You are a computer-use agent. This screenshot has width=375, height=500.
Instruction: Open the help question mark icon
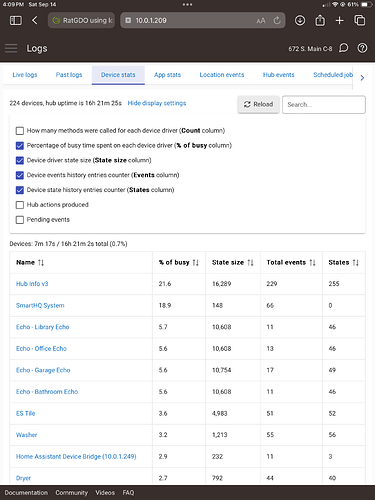click(362, 48)
